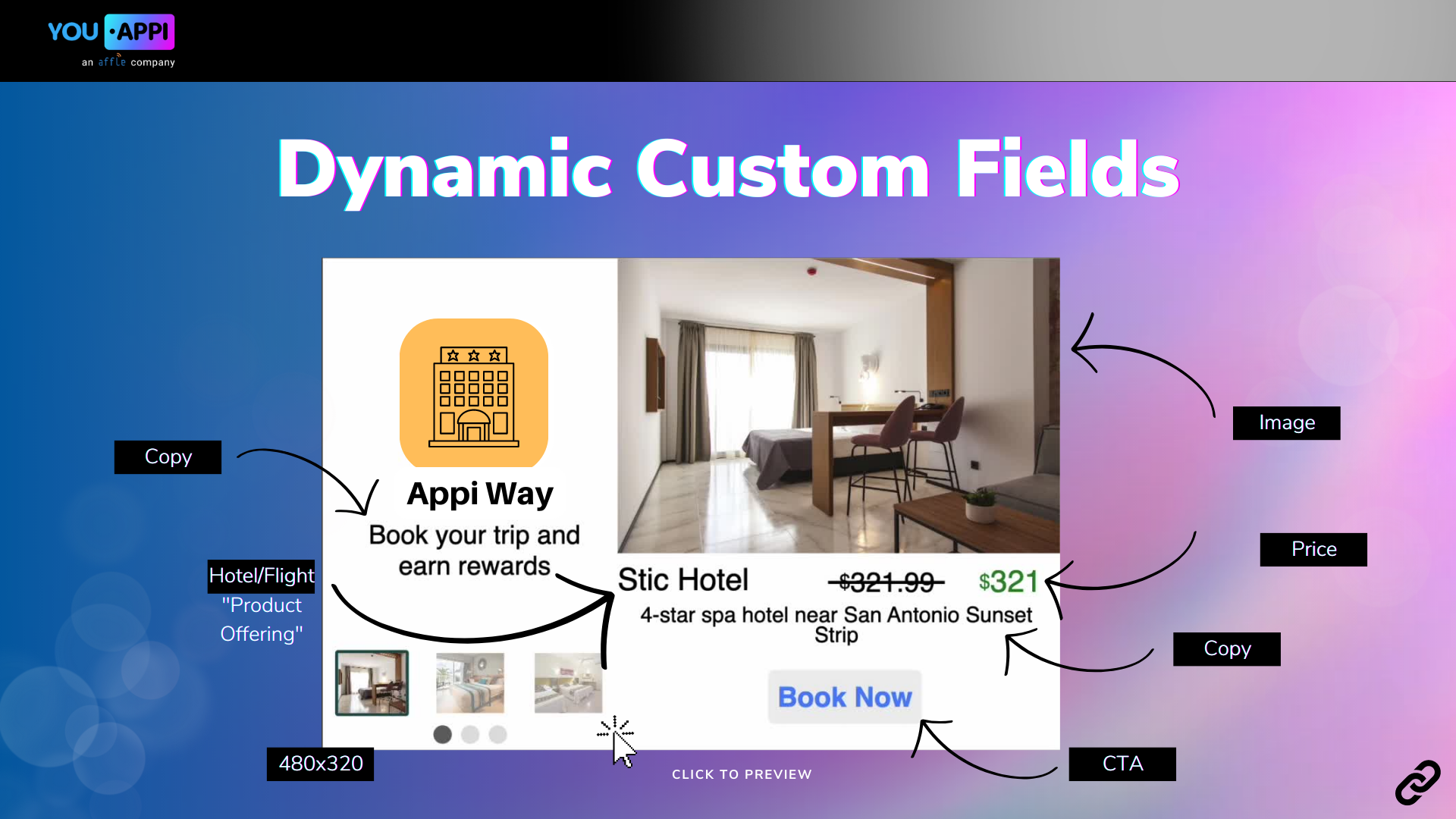Select the middle carousel dot indicator
The image size is (1456, 819).
(470, 734)
